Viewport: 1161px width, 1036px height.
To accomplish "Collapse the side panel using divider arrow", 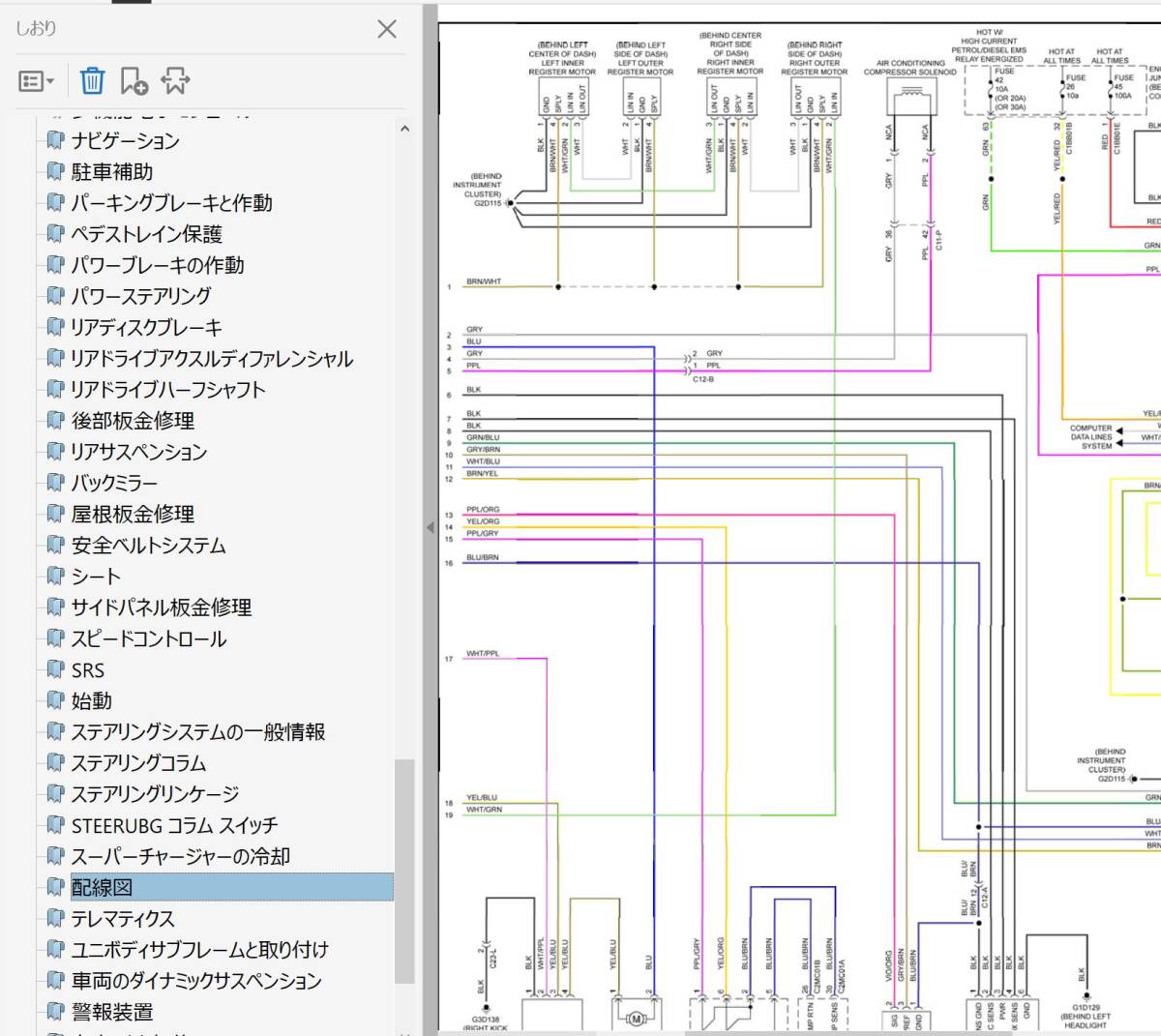I will [x=430, y=527].
